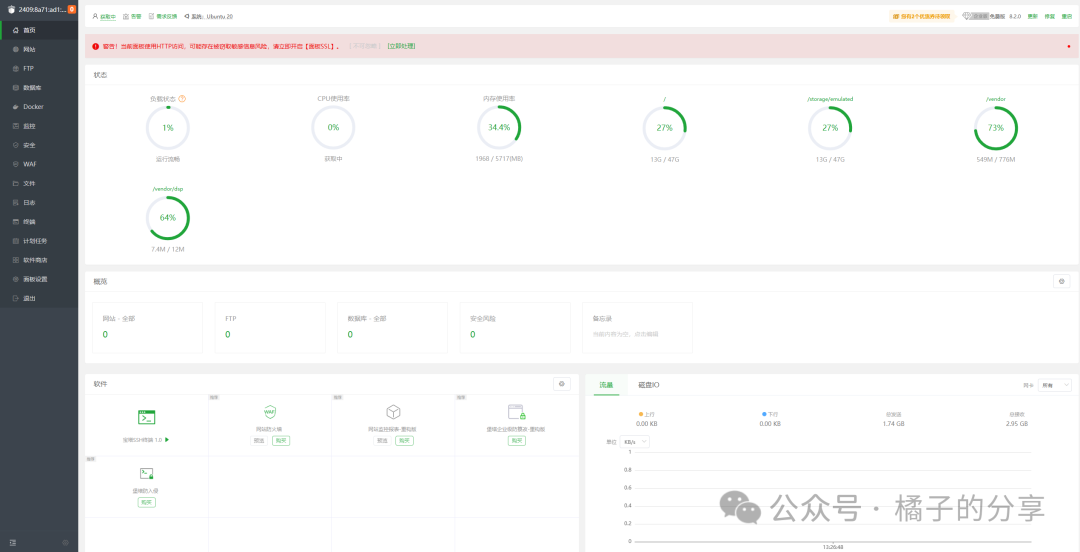Viewport: 1080px width, 552px height.
Task: Click purchase button under 网站防火墙
Action: tap(281, 440)
